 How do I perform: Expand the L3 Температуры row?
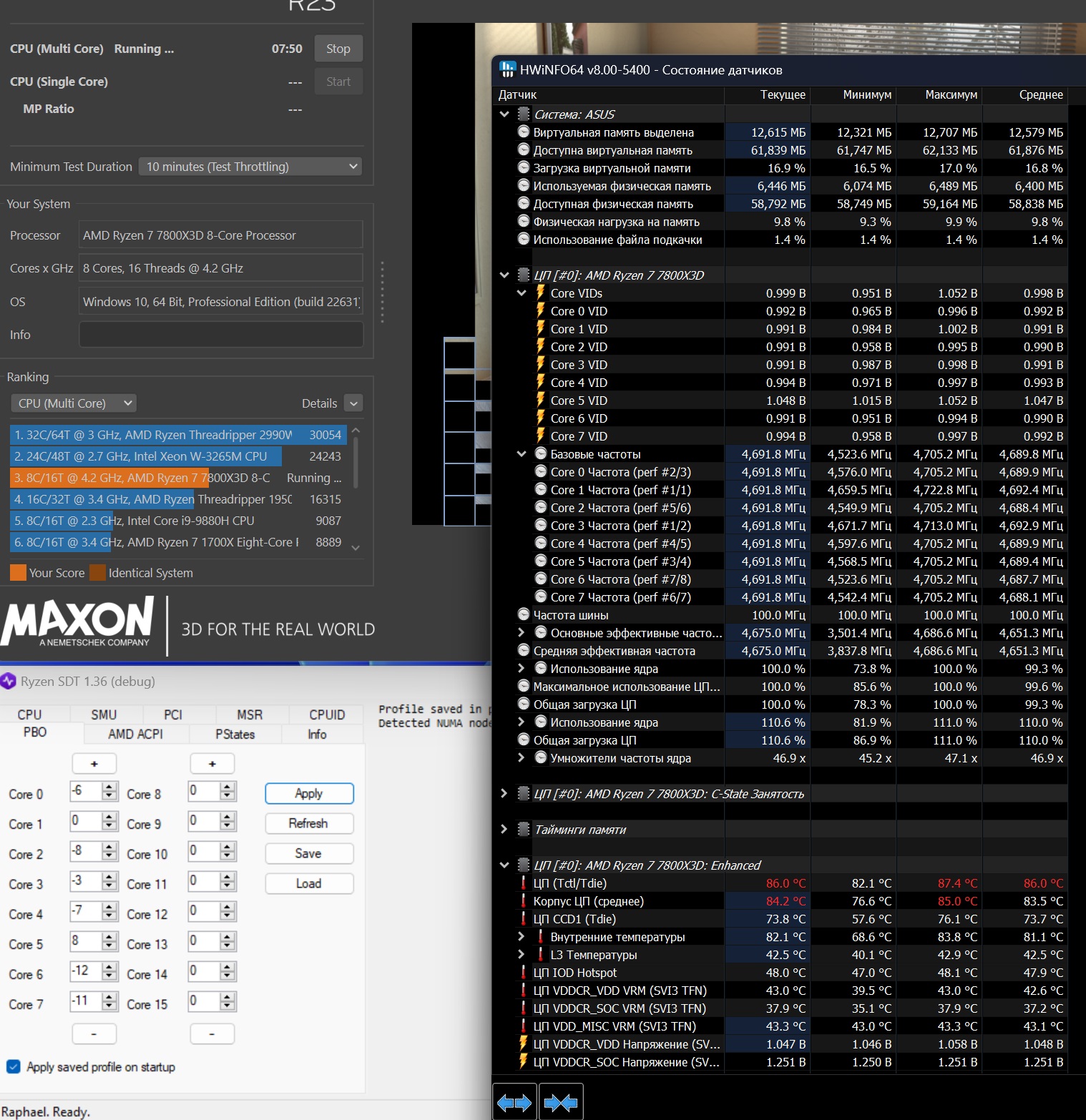[x=522, y=954]
